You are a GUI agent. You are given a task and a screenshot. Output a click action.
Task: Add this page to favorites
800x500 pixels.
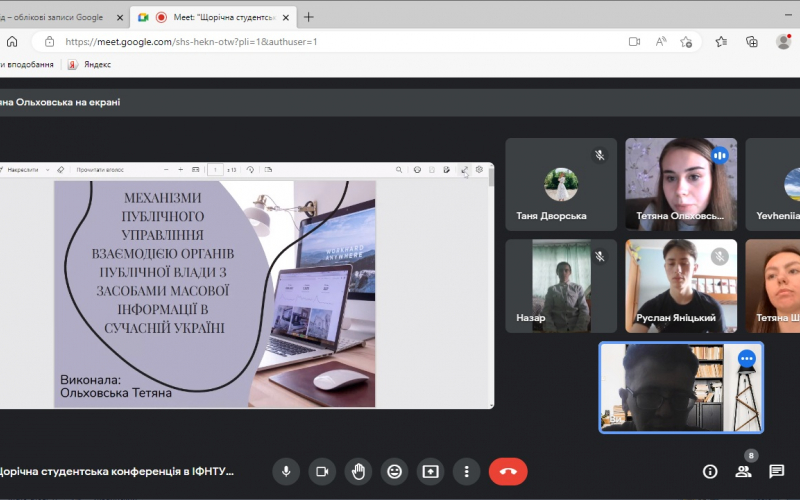(x=686, y=42)
